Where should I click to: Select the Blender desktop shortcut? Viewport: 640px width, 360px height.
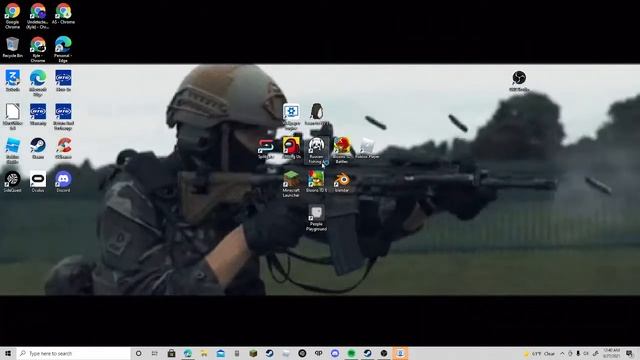(x=342, y=182)
